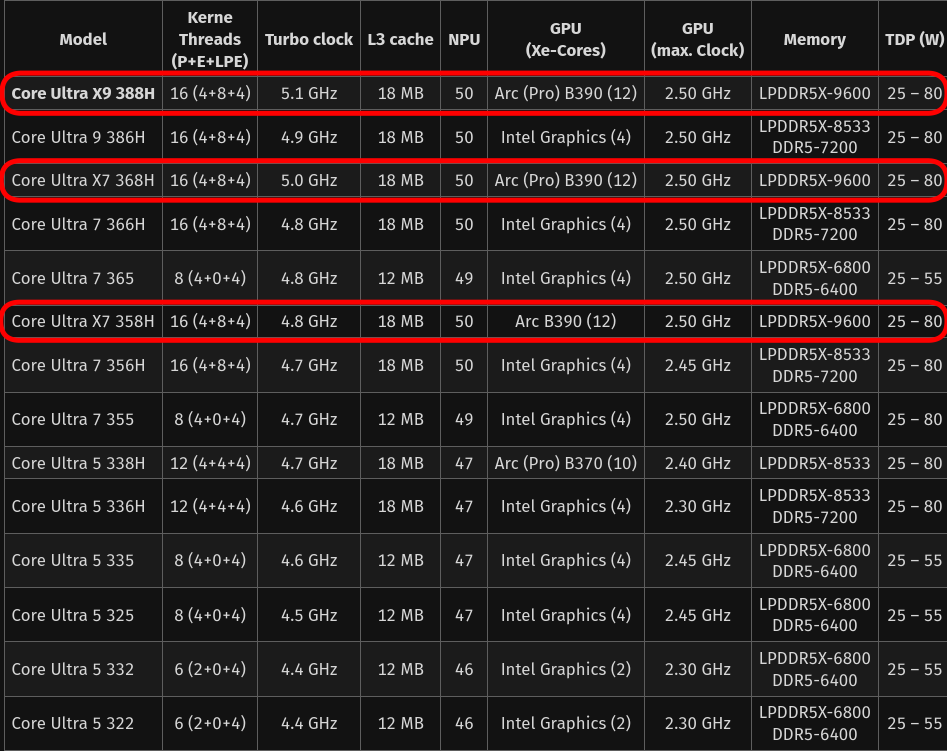This screenshot has height=751, width=947.
Task: Click the 2.40 GHz GPU clock value
Action: pos(698,463)
